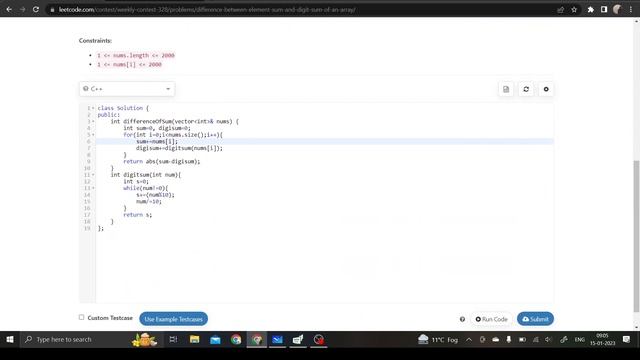Click the line 'return abs(sum-digisum);'
This screenshot has width=640, height=360.
(x=162, y=162)
